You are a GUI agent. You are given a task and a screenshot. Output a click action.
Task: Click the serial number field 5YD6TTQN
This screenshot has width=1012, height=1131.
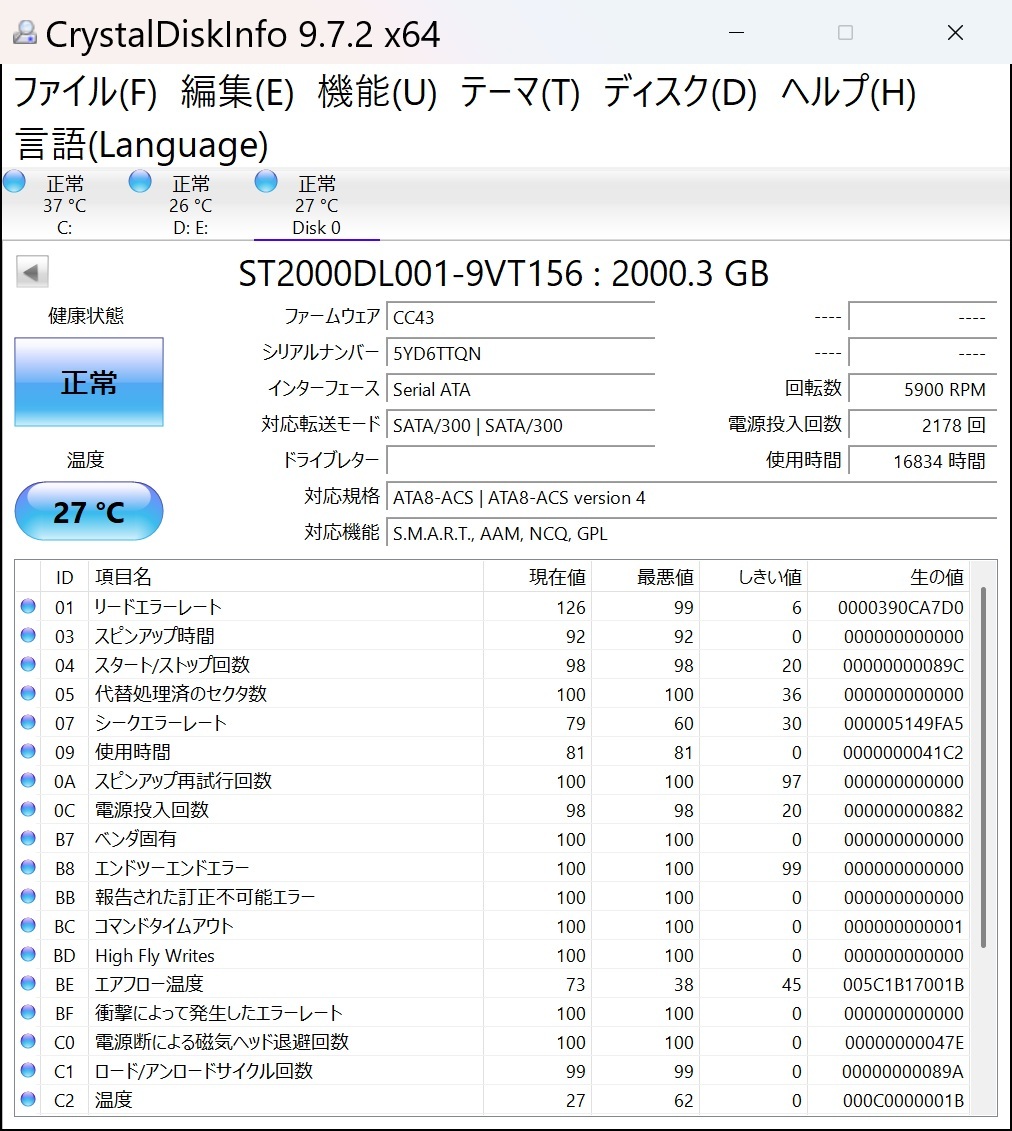point(520,353)
